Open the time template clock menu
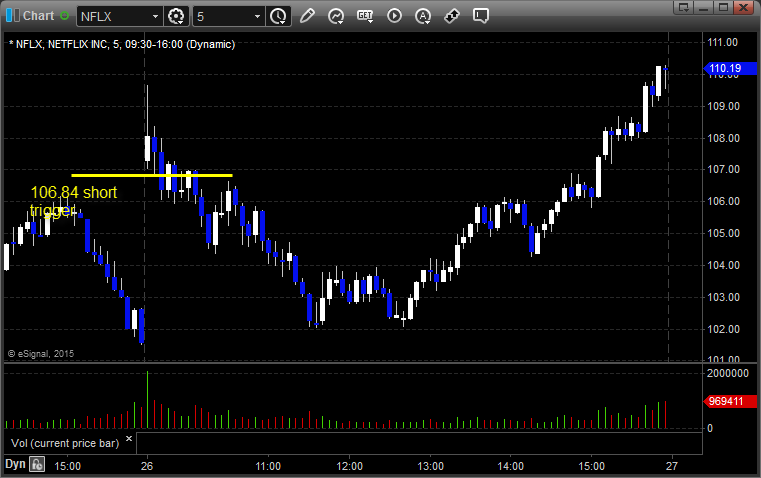This screenshot has width=761, height=478. [279, 16]
